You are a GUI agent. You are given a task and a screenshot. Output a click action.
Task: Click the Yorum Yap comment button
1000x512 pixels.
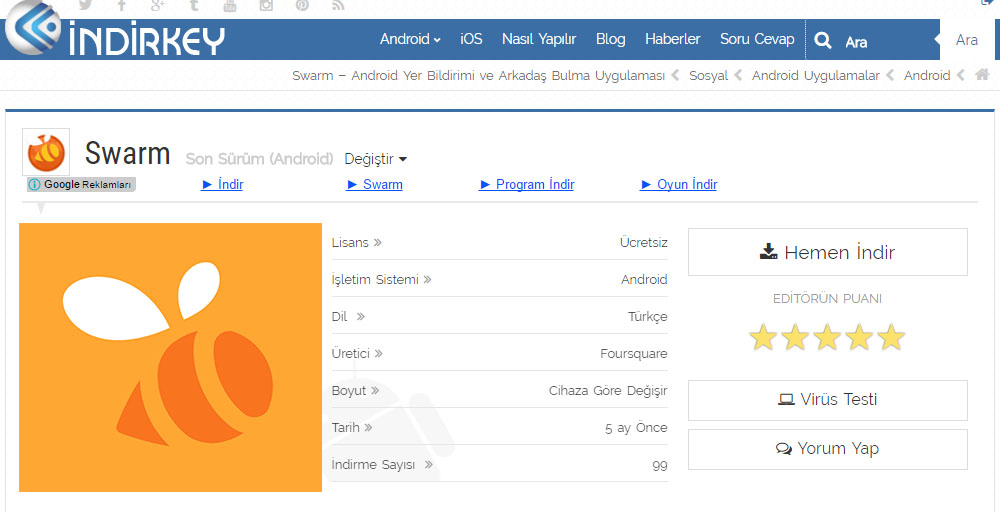(x=828, y=449)
